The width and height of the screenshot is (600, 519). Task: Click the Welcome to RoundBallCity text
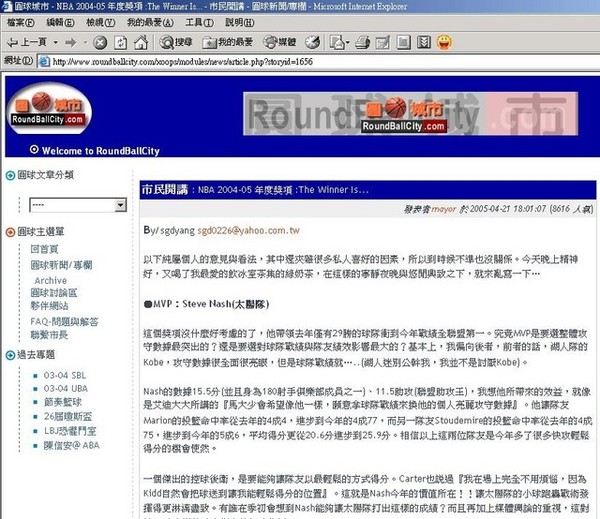click(x=101, y=150)
